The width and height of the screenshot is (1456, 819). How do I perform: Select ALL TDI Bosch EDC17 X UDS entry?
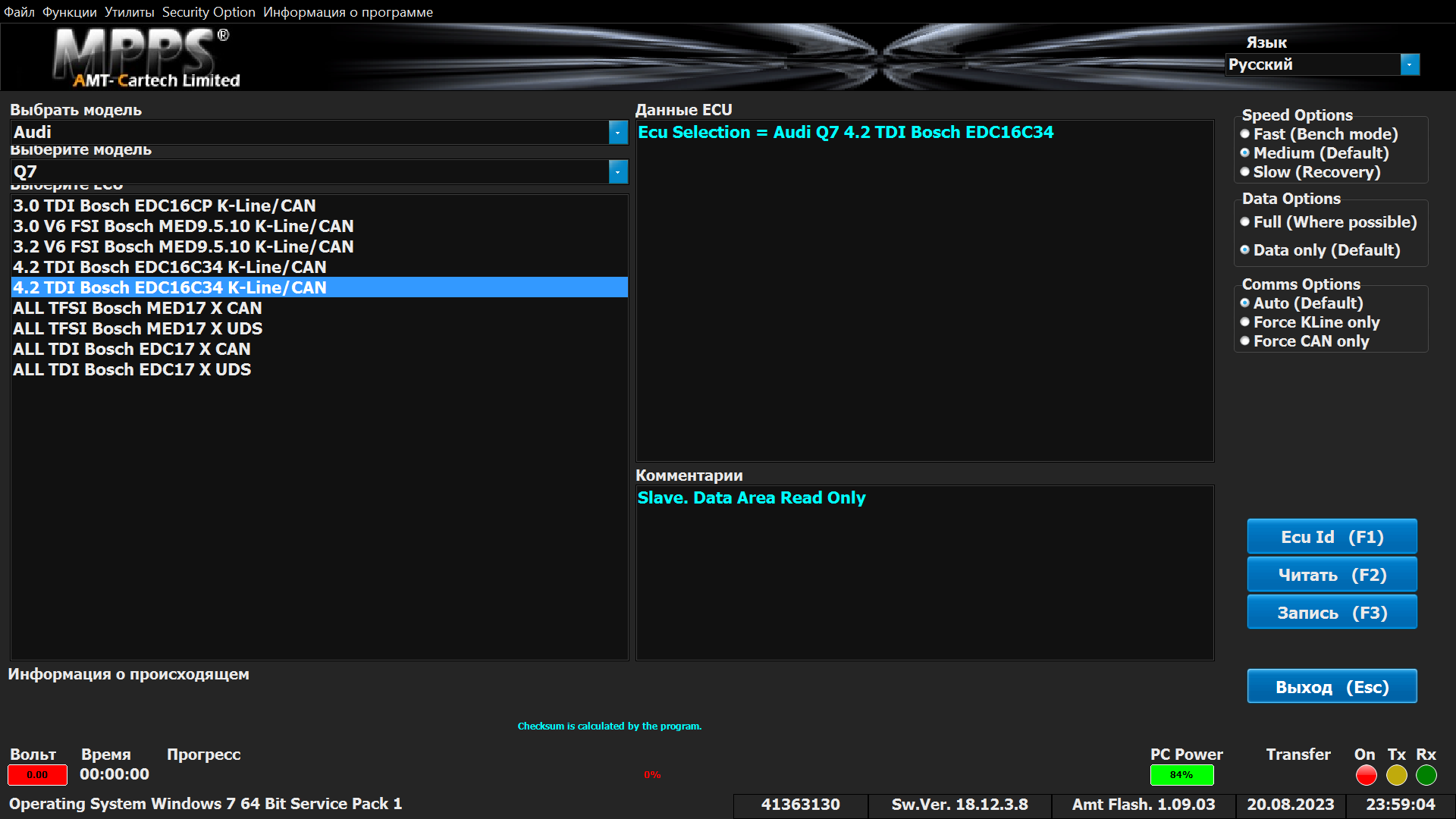[x=132, y=370]
